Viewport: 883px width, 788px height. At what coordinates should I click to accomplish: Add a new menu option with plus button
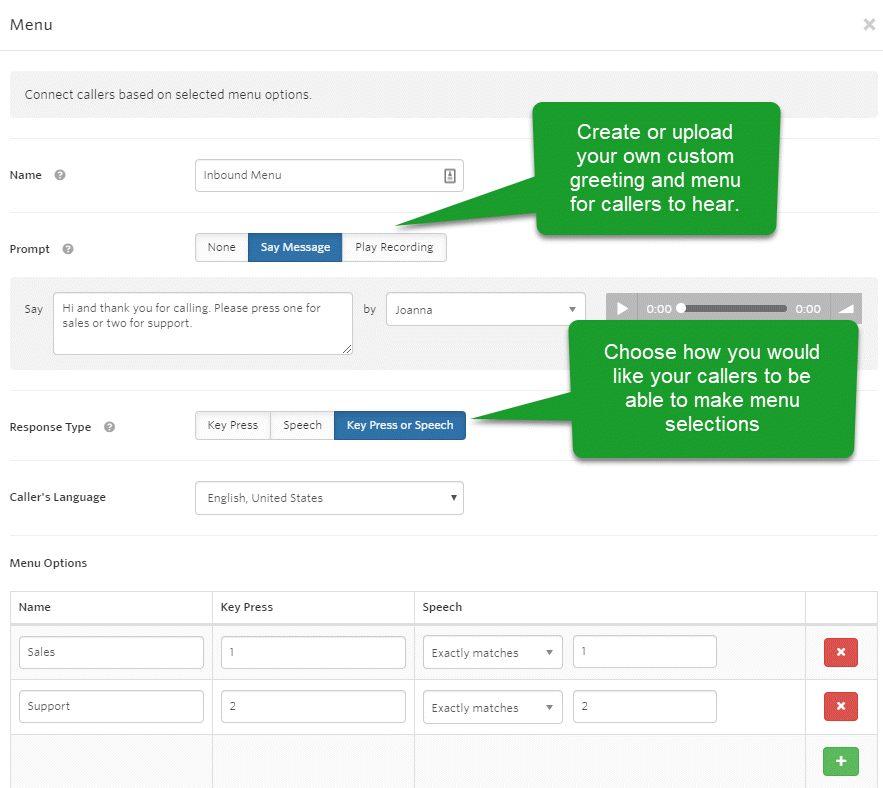point(841,762)
